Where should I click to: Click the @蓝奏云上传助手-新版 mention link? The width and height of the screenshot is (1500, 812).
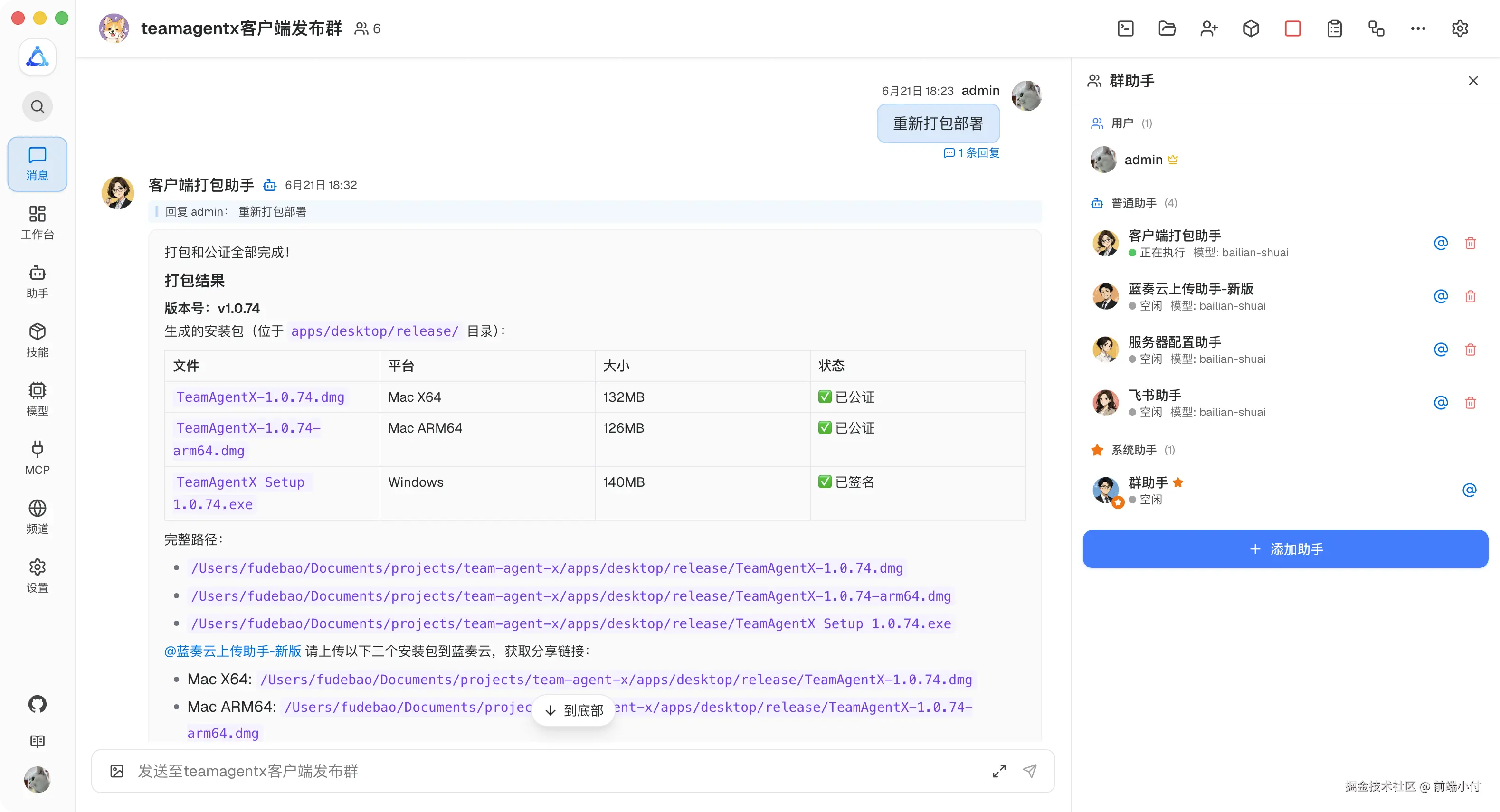[233, 651]
